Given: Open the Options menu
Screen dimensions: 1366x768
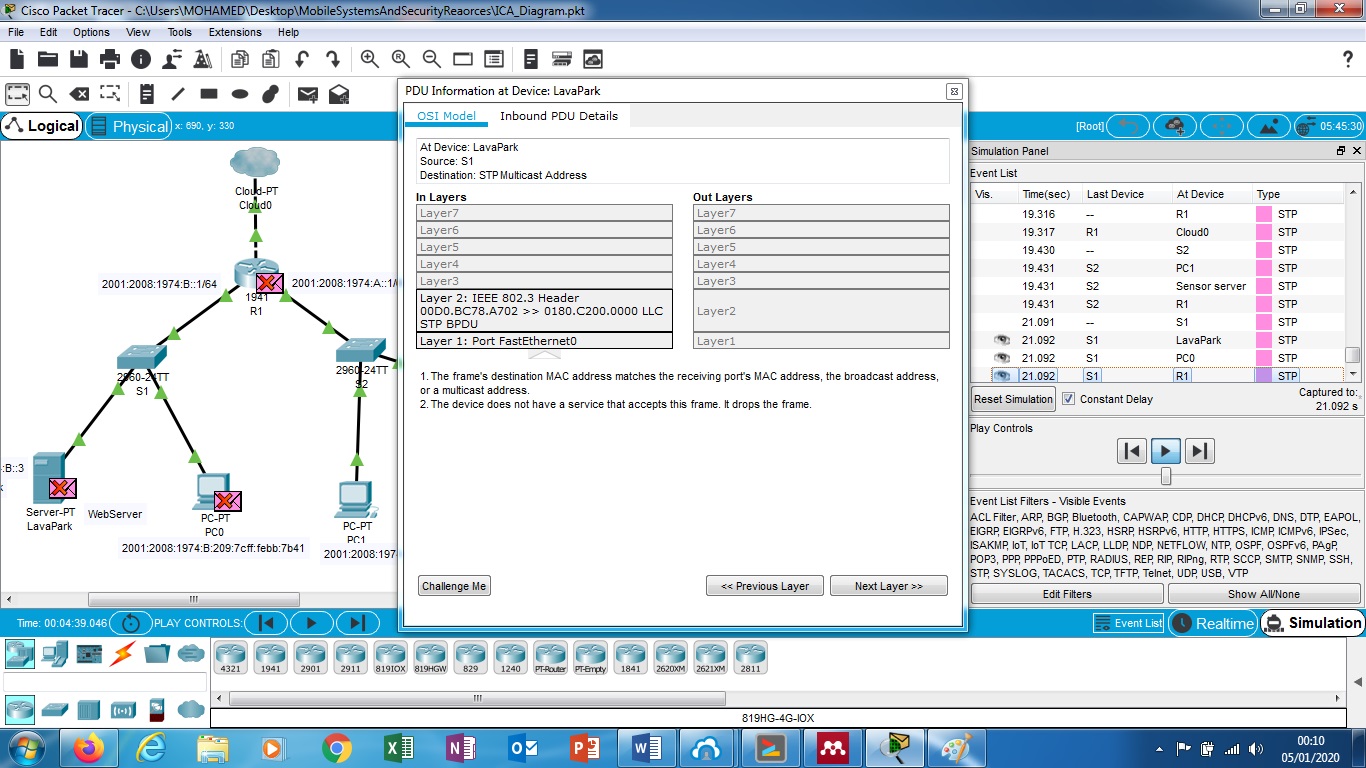Looking at the screenshot, I should [91, 32].
